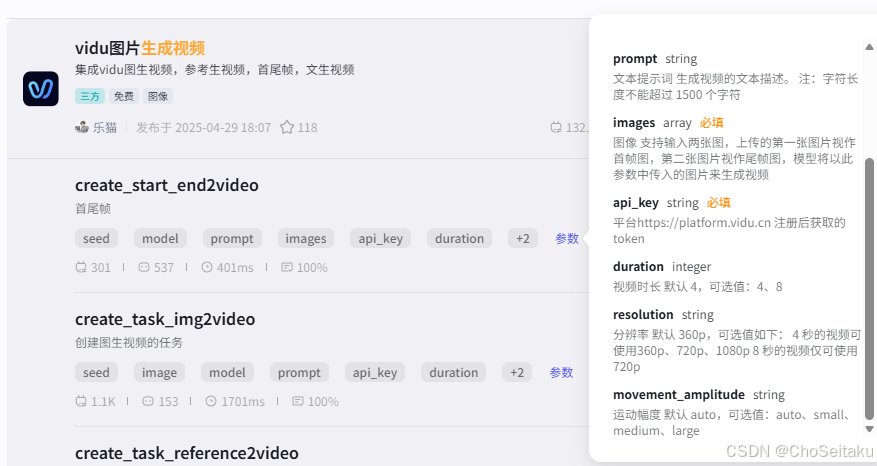877x466 pixels.
Task: Expand the +2 tag under create_task_img2video
Action: click(517, 373)
